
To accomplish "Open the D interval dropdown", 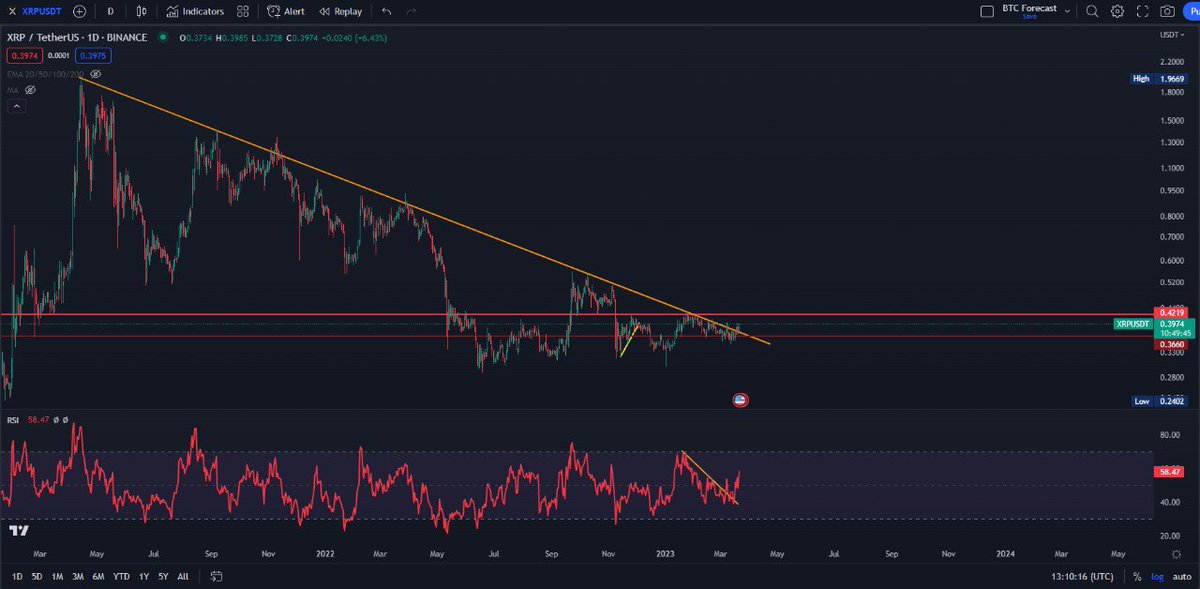I will click(x=110, y=12).
